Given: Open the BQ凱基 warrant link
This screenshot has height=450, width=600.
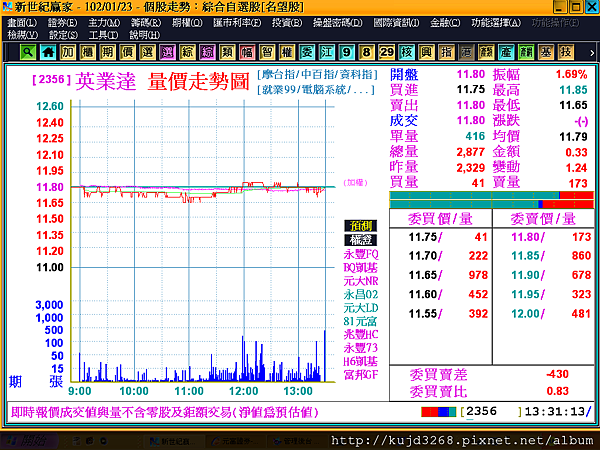Looking at the screenshot, I should click(360, 267).
